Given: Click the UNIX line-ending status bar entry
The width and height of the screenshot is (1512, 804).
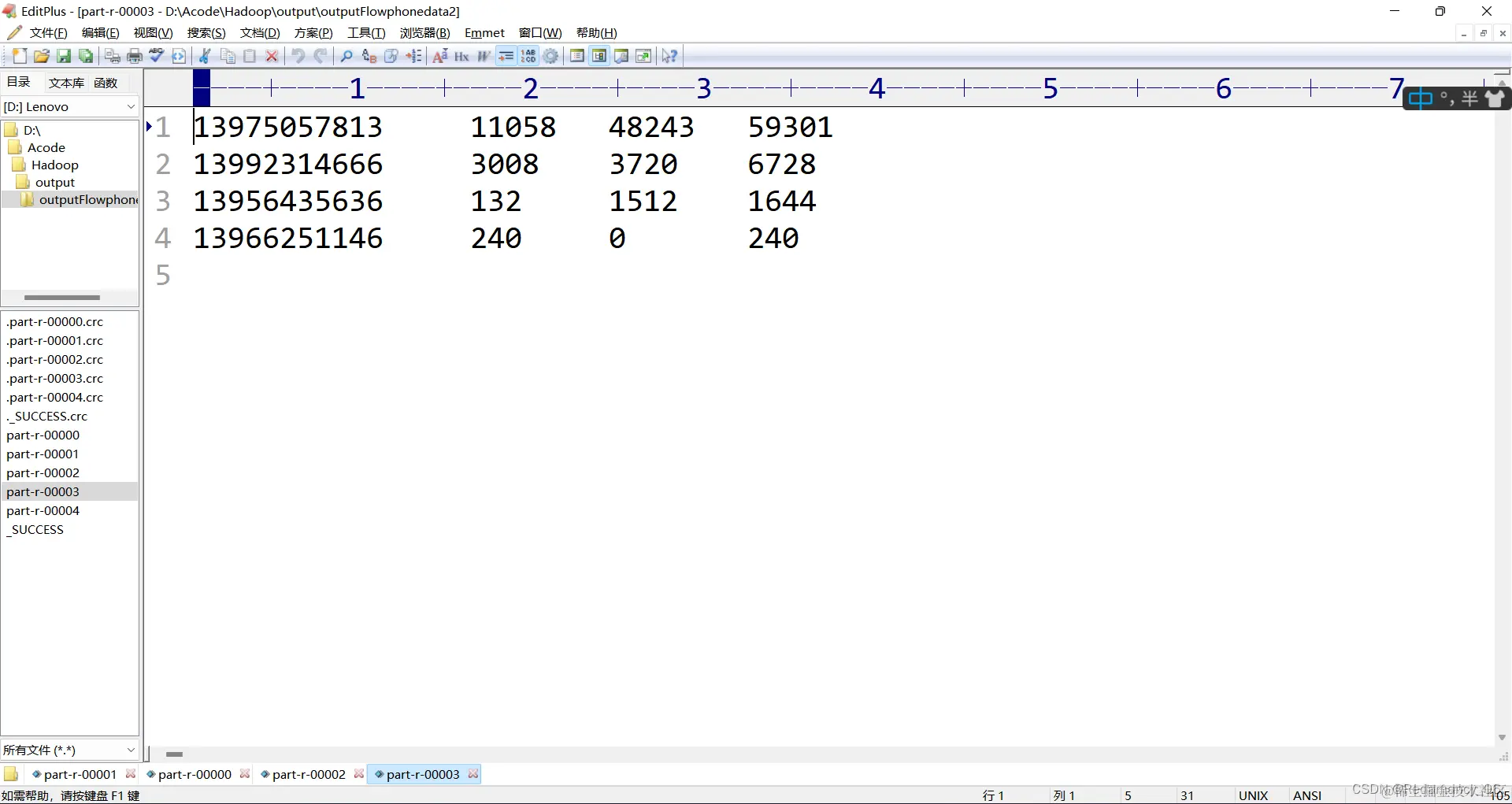Looking at the screenshot, I should point(1253,795).
